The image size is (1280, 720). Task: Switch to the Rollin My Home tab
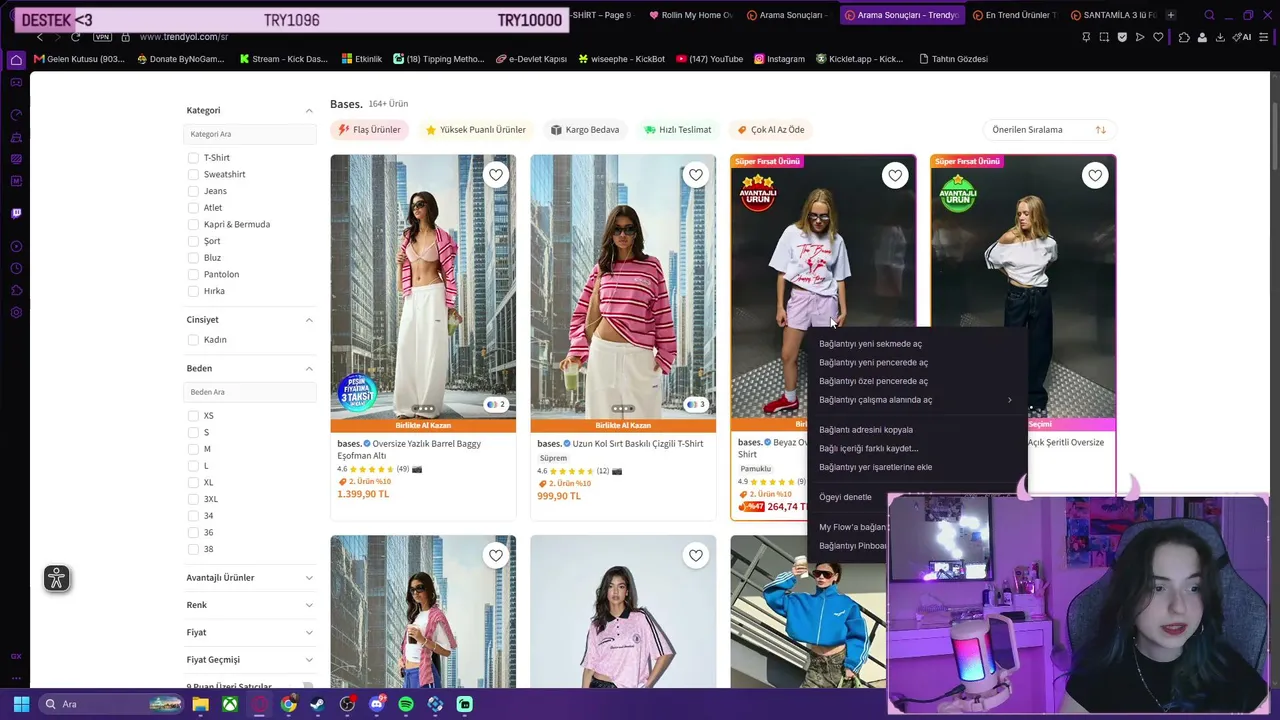click(691, 15)
